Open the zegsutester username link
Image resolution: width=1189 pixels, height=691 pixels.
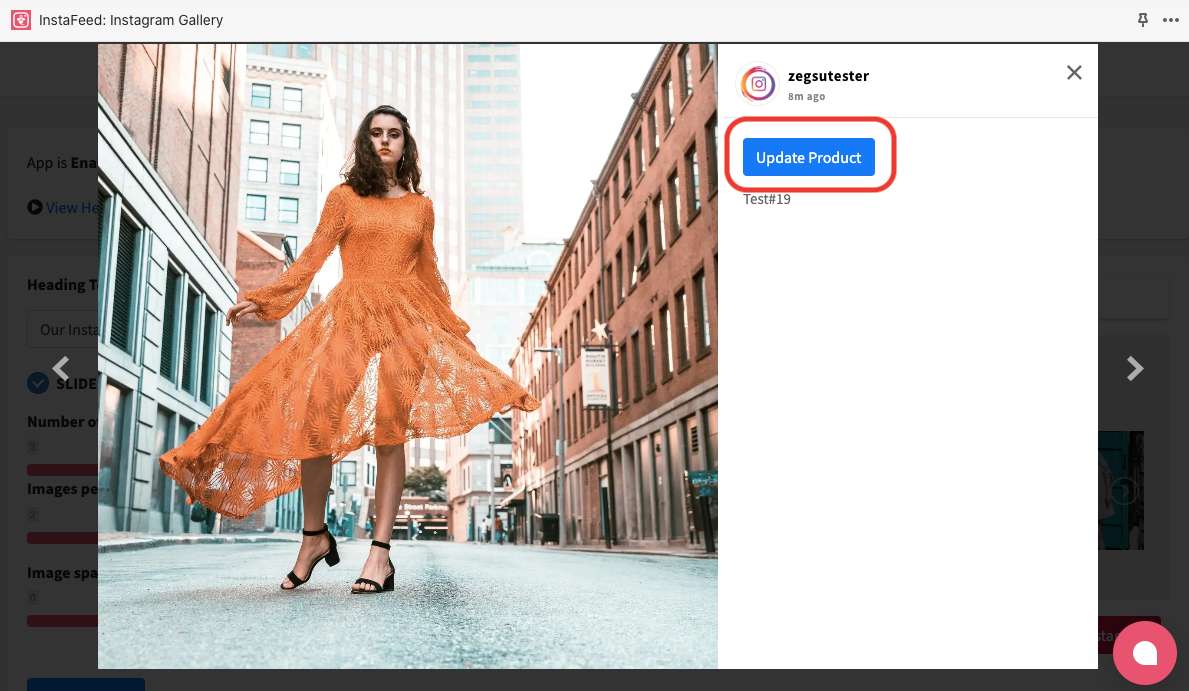(x=828, y=76)
